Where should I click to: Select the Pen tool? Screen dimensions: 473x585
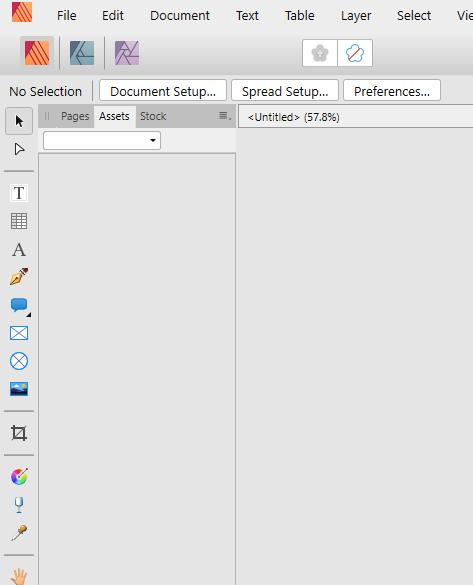[19, 277]
